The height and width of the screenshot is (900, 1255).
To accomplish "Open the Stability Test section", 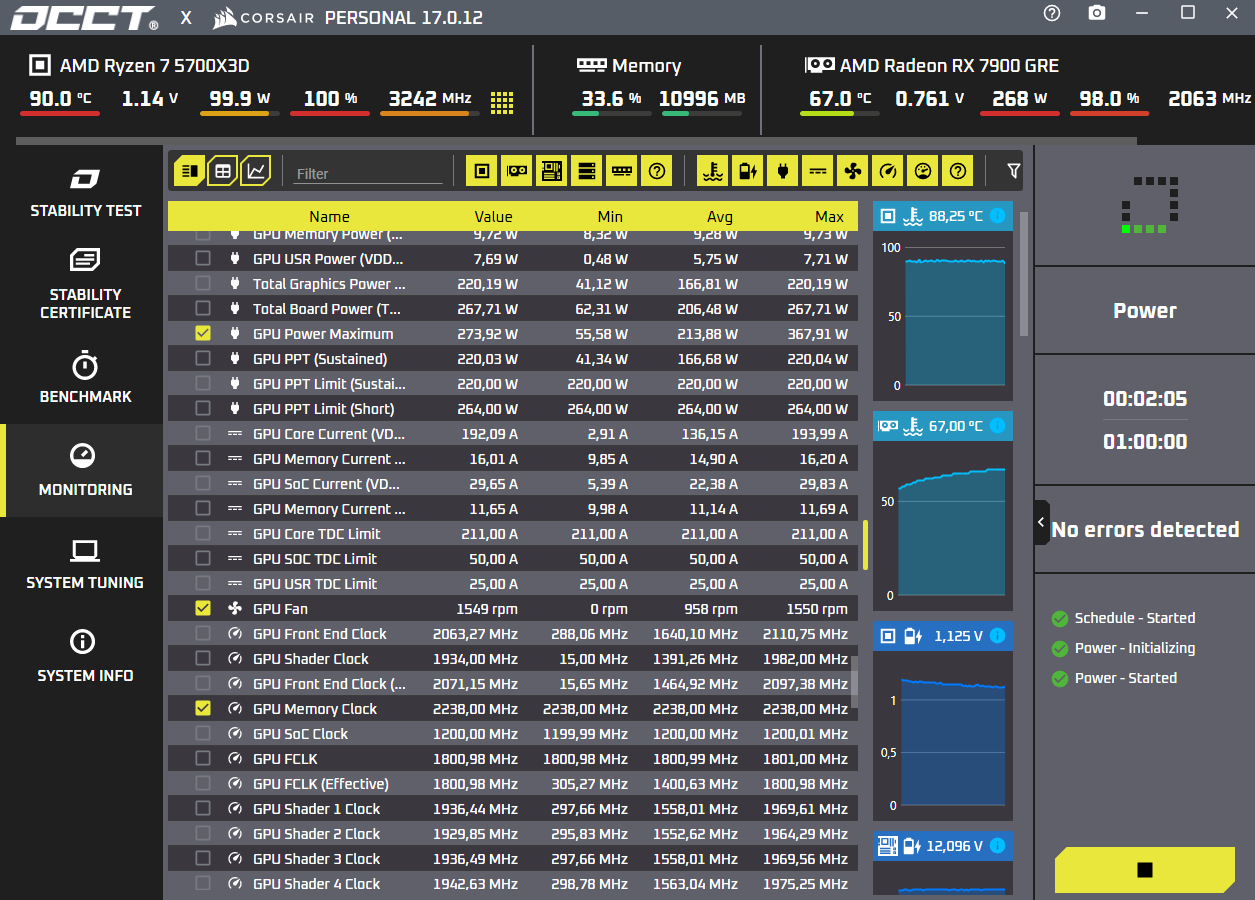I will [x=85, y=193].
